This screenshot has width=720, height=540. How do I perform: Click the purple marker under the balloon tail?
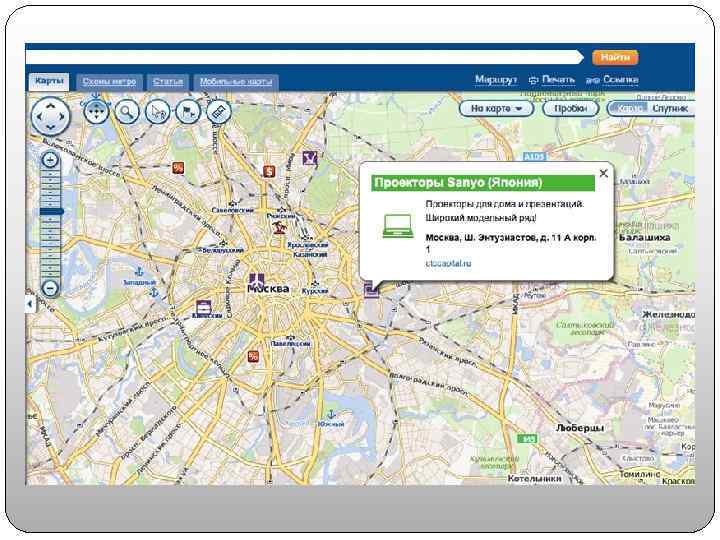coord(371,290)
